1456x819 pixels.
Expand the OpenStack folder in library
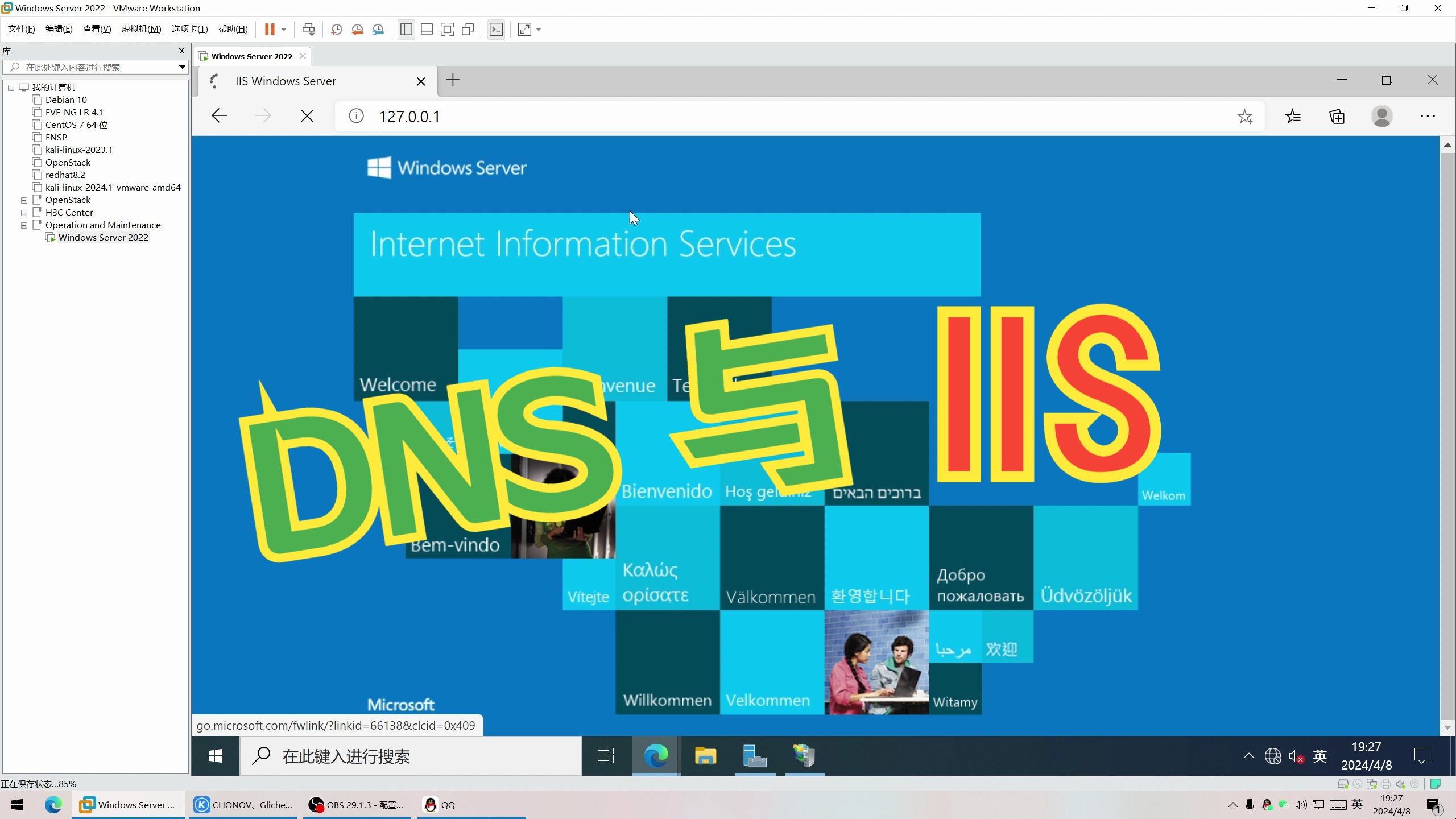pyautogui.click(x=24, y=200)
